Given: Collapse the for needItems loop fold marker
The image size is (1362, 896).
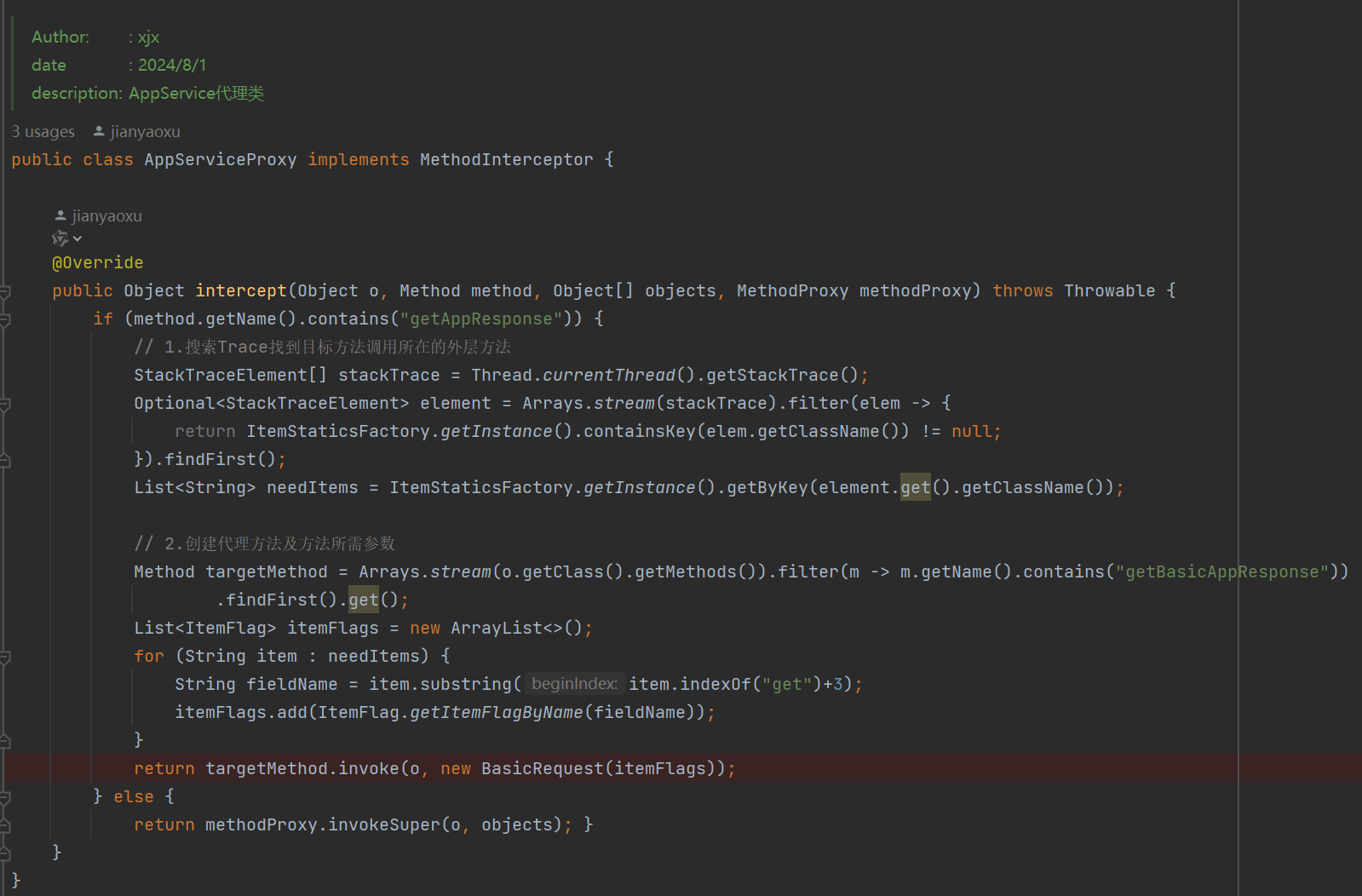Looking at the screenshot, I should (4, 658).
